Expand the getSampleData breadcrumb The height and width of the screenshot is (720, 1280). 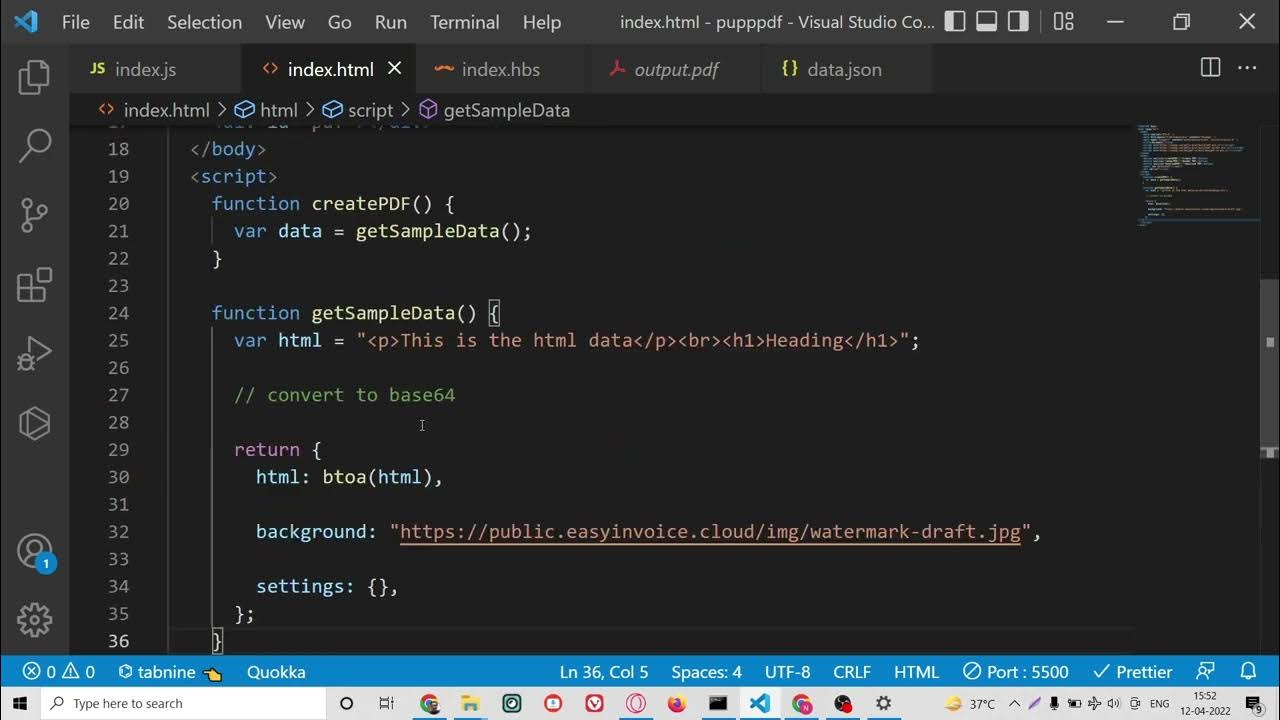click(x=506, y=110)
